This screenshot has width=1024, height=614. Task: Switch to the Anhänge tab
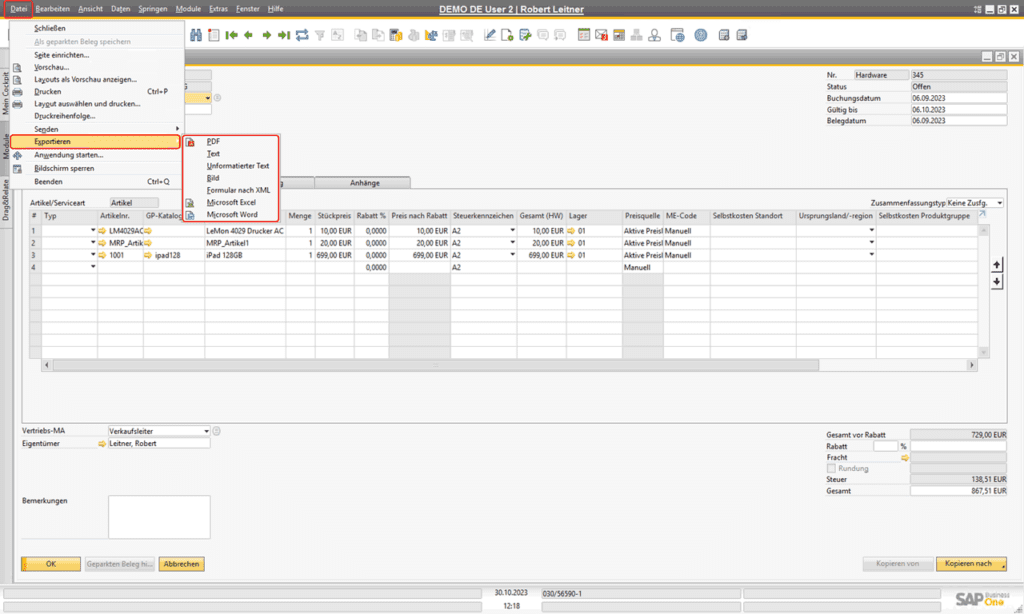[x=363, y=183]
